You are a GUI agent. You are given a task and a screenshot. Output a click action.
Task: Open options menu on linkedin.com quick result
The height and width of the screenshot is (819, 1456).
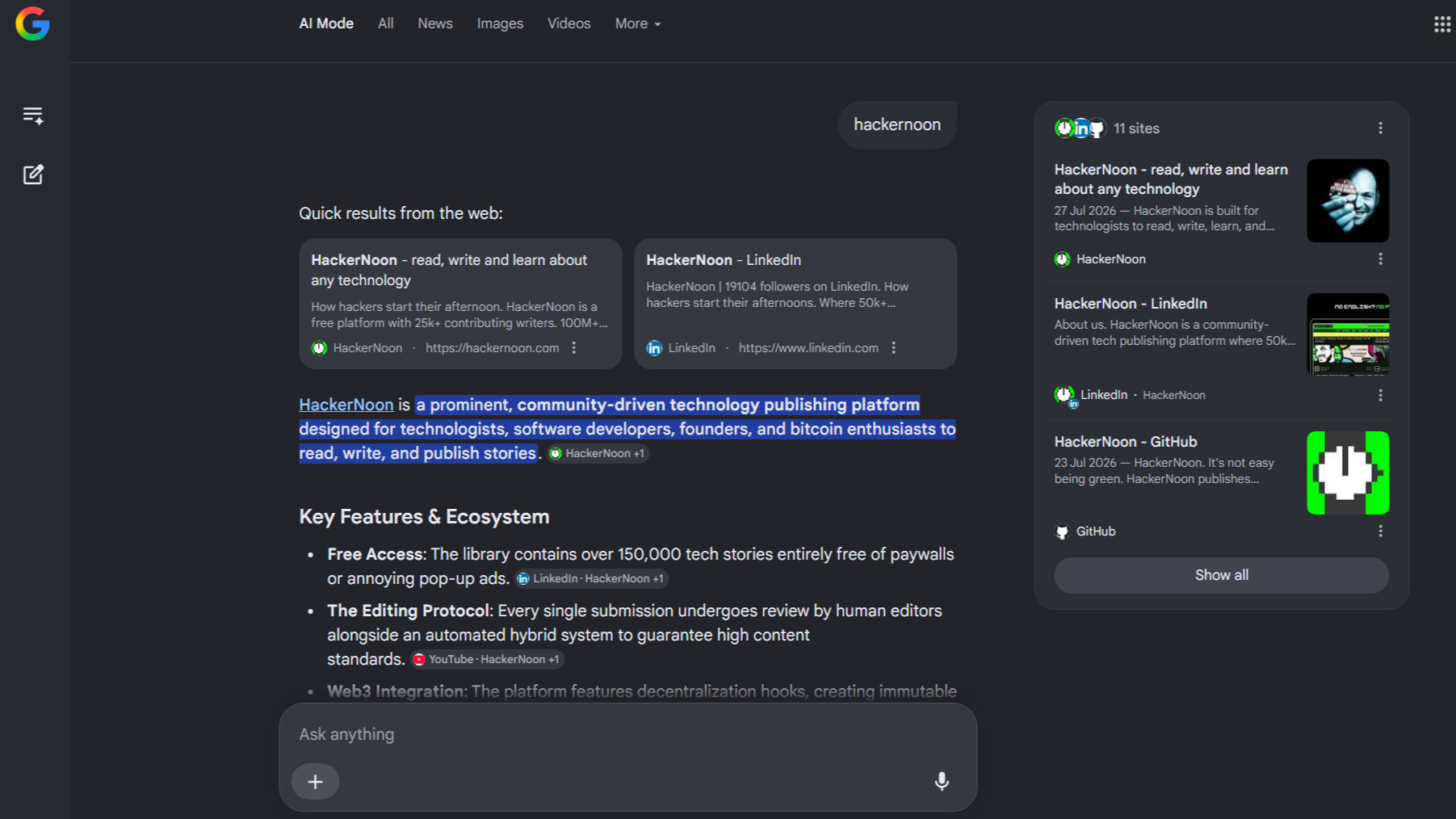tap(893, 348)
